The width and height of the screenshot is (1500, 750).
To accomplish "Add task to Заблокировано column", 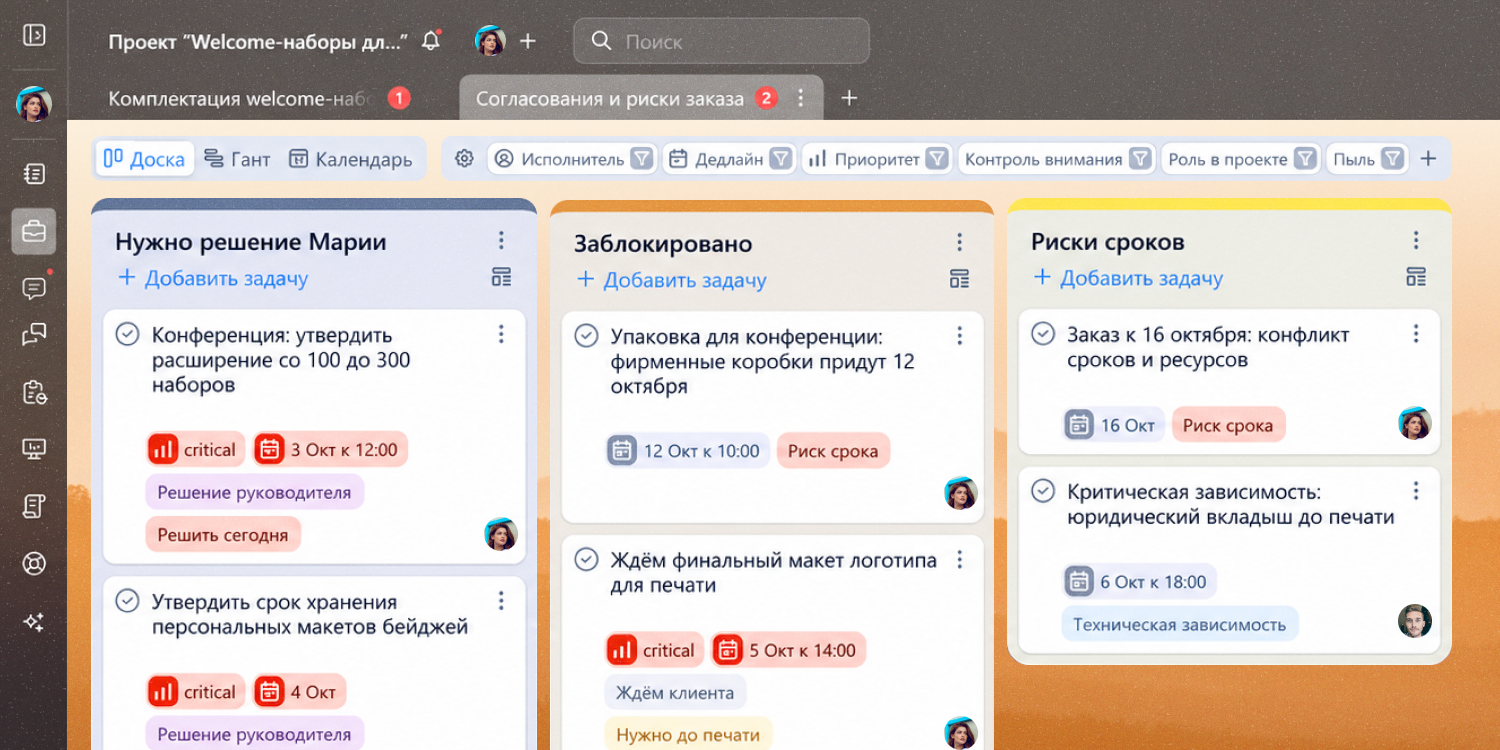I will (671, 280).
